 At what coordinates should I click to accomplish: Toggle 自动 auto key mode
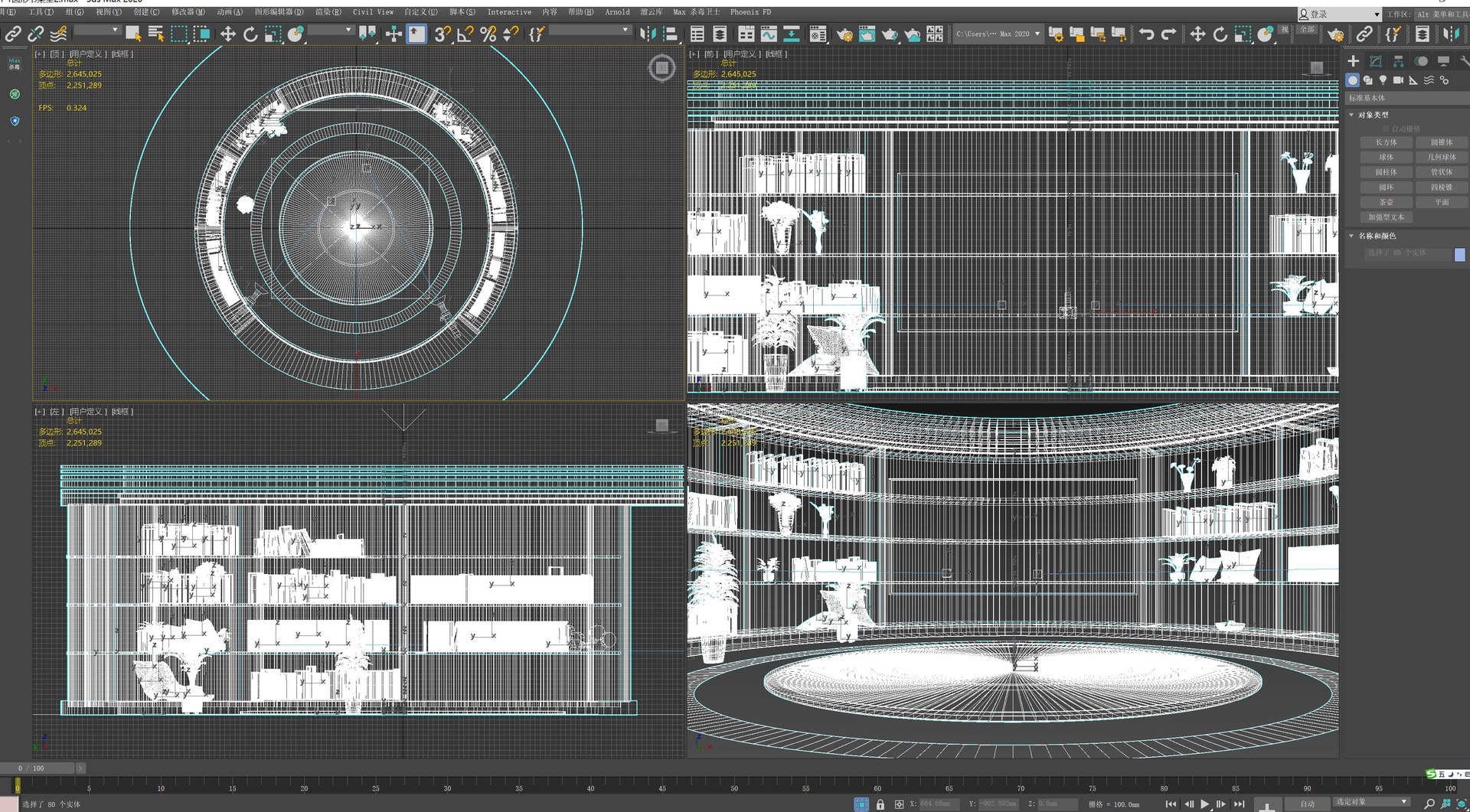pos(1307,804)
